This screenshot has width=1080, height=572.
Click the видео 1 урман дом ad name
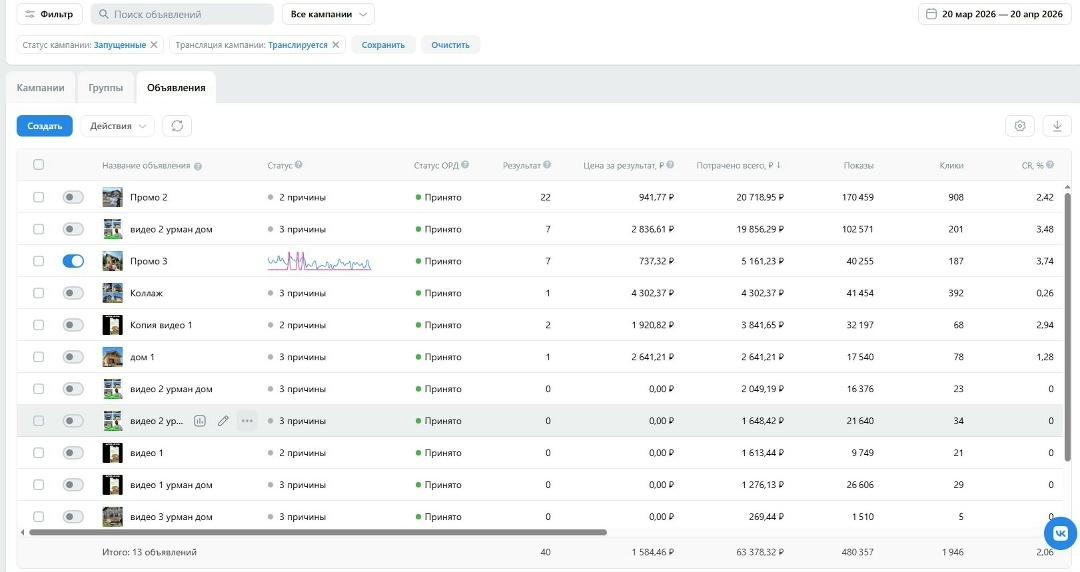pyautogui.click(x=171, y=484)
